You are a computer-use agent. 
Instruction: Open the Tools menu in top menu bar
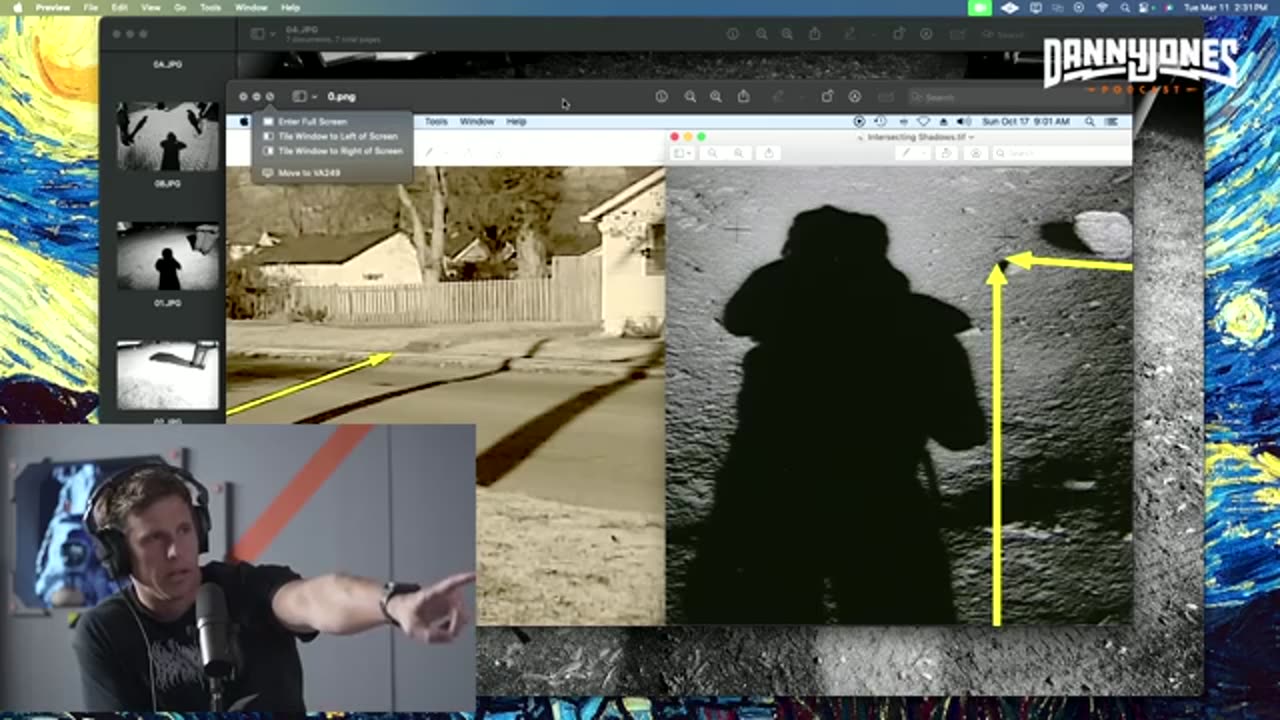tap(210, 7)
